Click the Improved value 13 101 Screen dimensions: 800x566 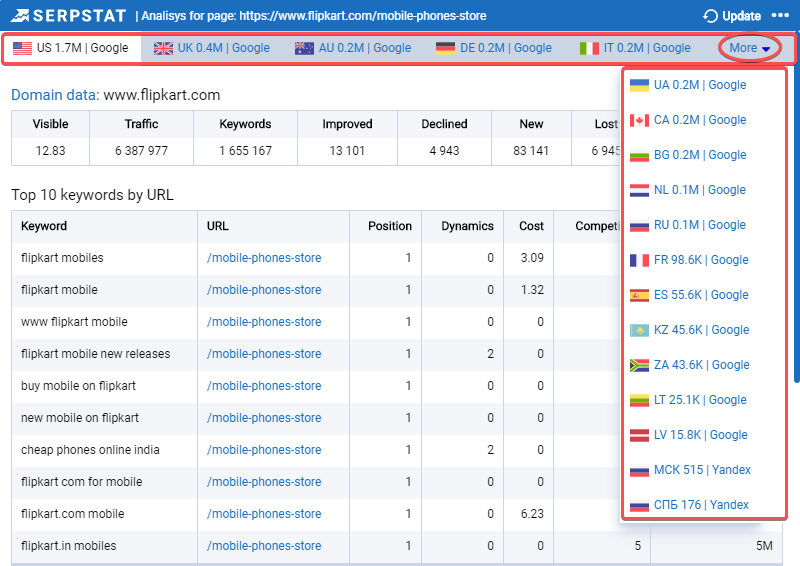(347, 151)
